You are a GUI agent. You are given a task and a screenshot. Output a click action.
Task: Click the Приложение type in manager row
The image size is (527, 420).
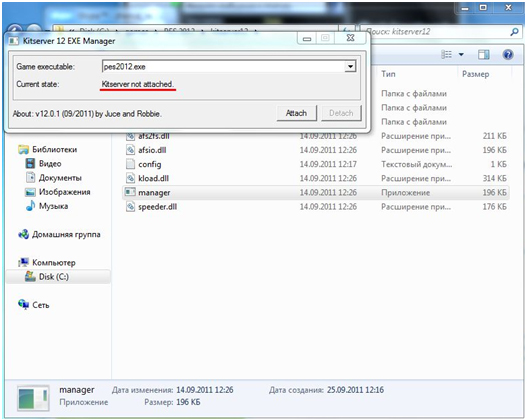coord(405,193)
